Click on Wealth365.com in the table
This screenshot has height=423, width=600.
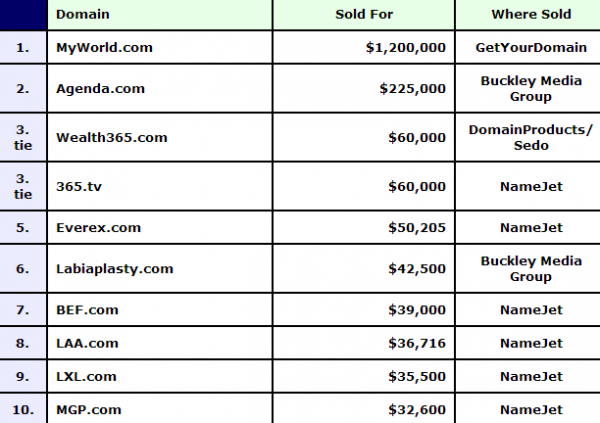pyautogui.click(x=112, y=137)
